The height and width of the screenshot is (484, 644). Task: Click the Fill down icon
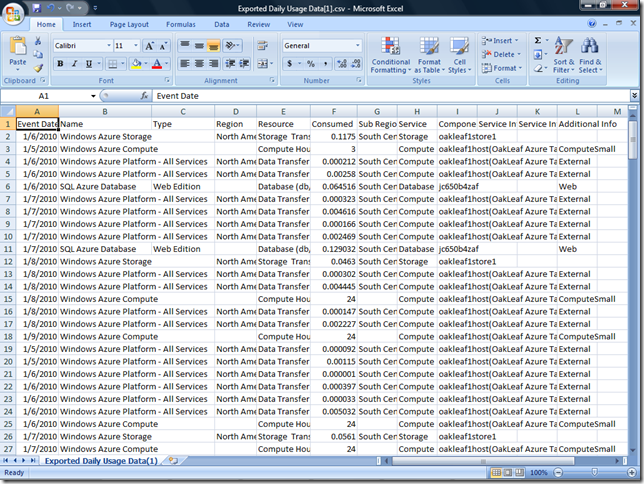pyautogui.click(x=538, y=54)
